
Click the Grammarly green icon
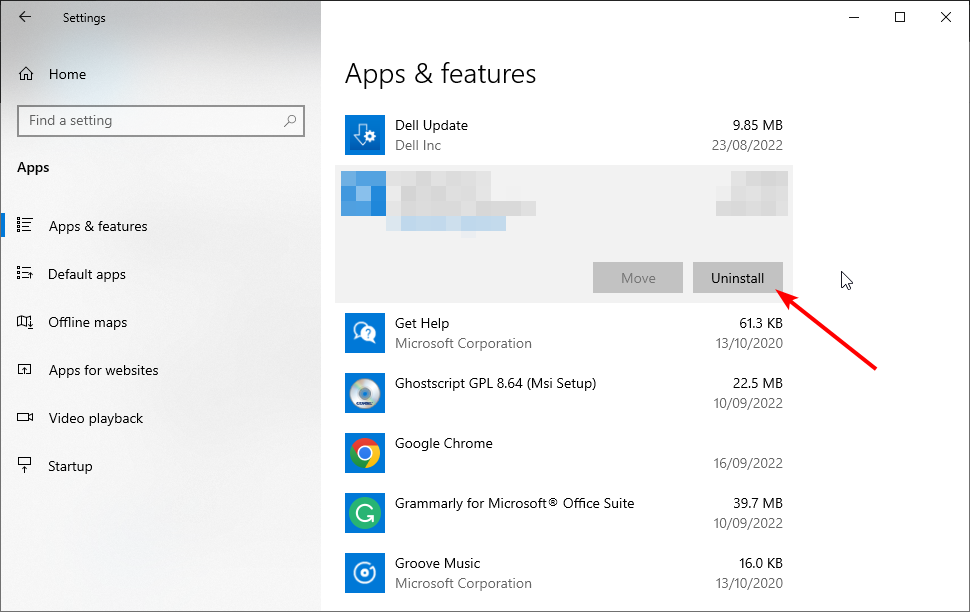tap(364, 513)
